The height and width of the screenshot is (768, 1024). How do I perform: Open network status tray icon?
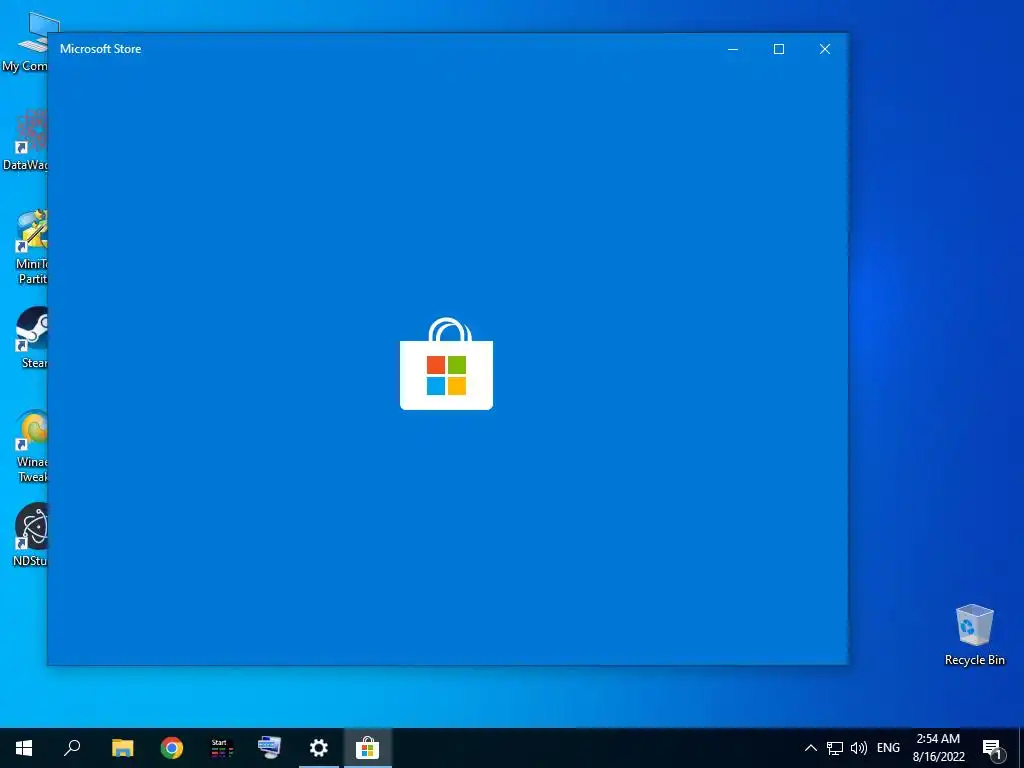point(835,748)
